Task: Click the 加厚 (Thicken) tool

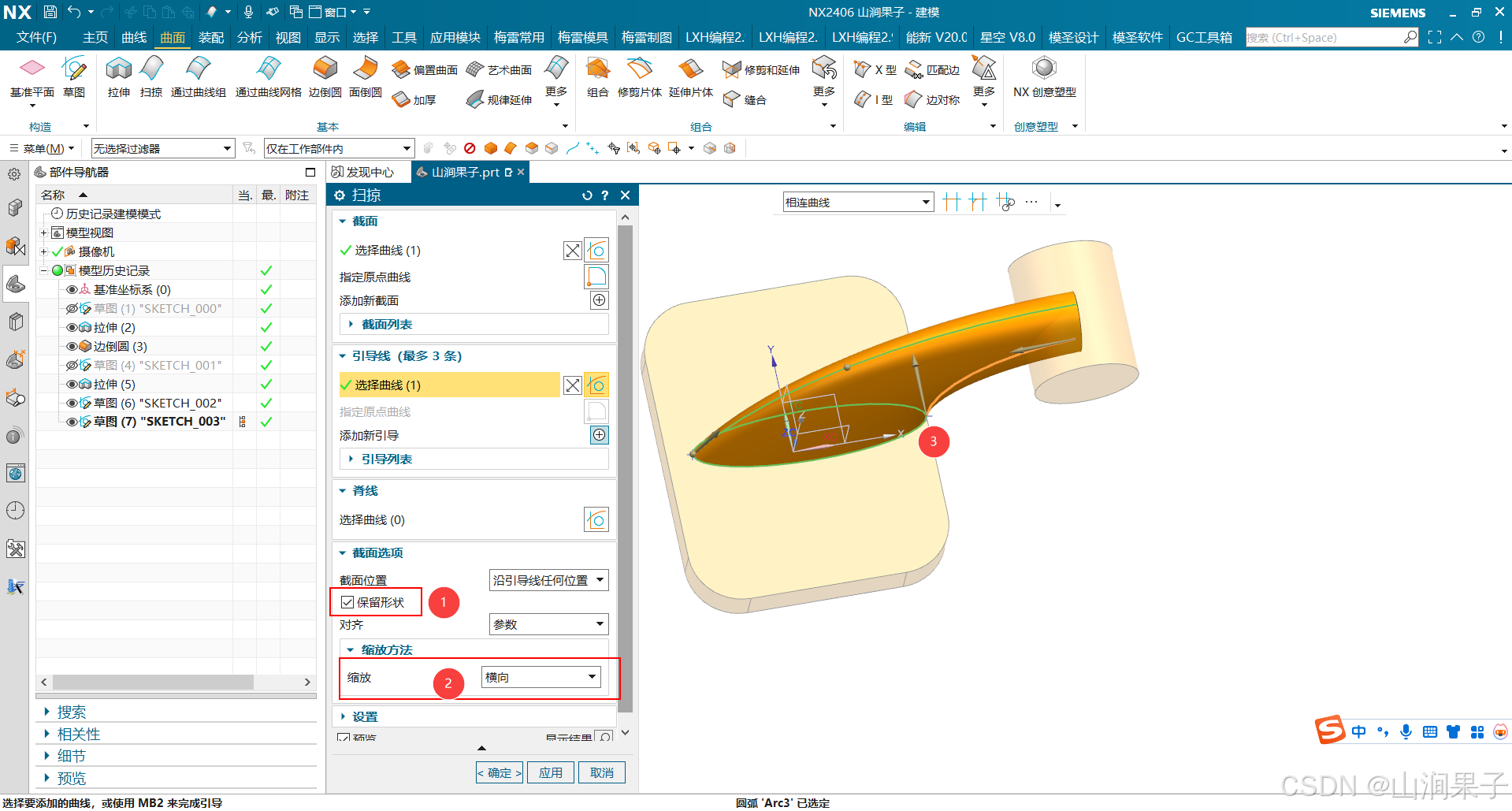Action: coord(414,100)
